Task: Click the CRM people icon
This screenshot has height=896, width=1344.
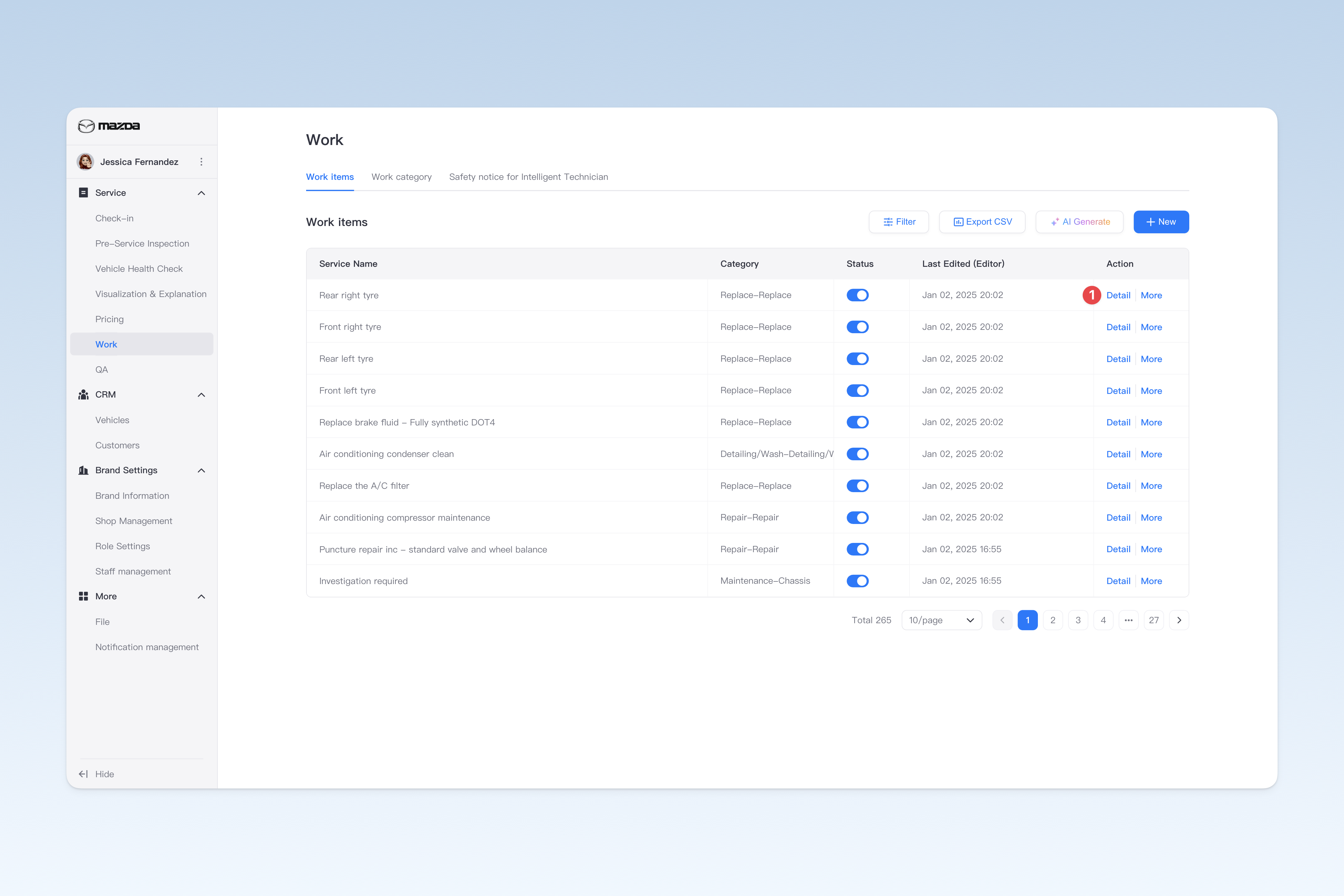Action: point(83,394)
